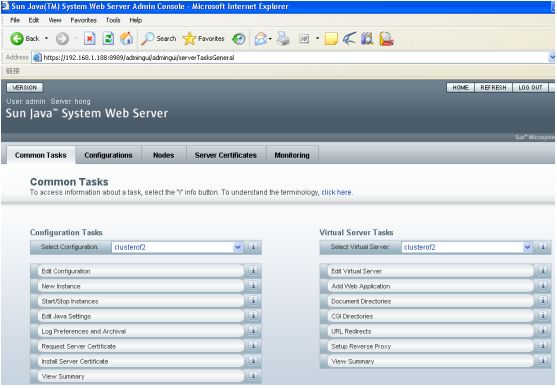Image resolution: width=557 pixels, height=388 pixels.
Task: Switch to the Monitoring tab
Action: (x=292, y=155)
